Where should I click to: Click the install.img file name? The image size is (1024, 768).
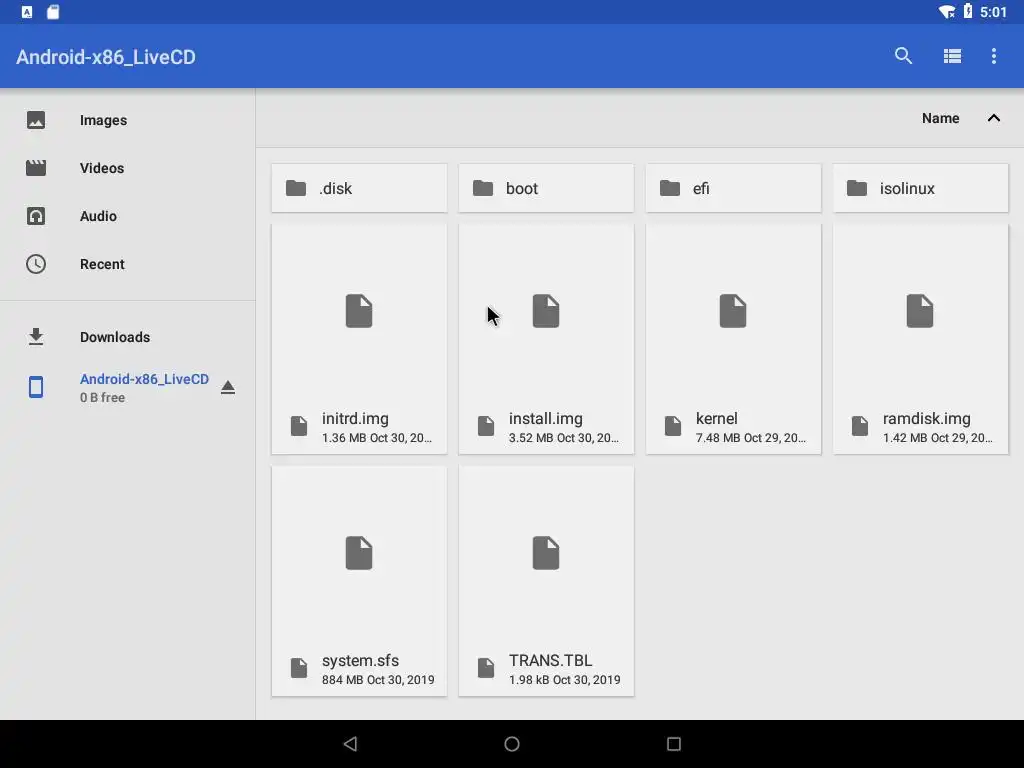coord(545,419)
